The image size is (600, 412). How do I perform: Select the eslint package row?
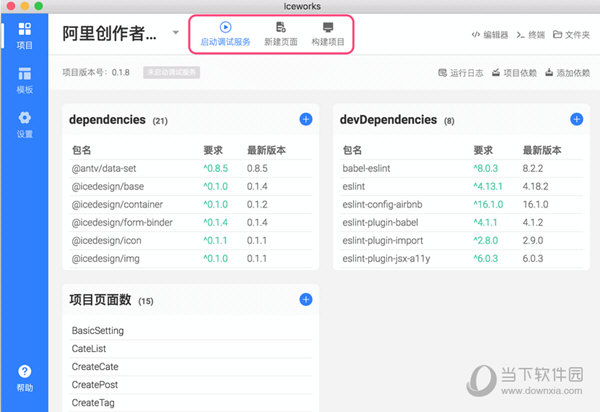click(462, 186)
